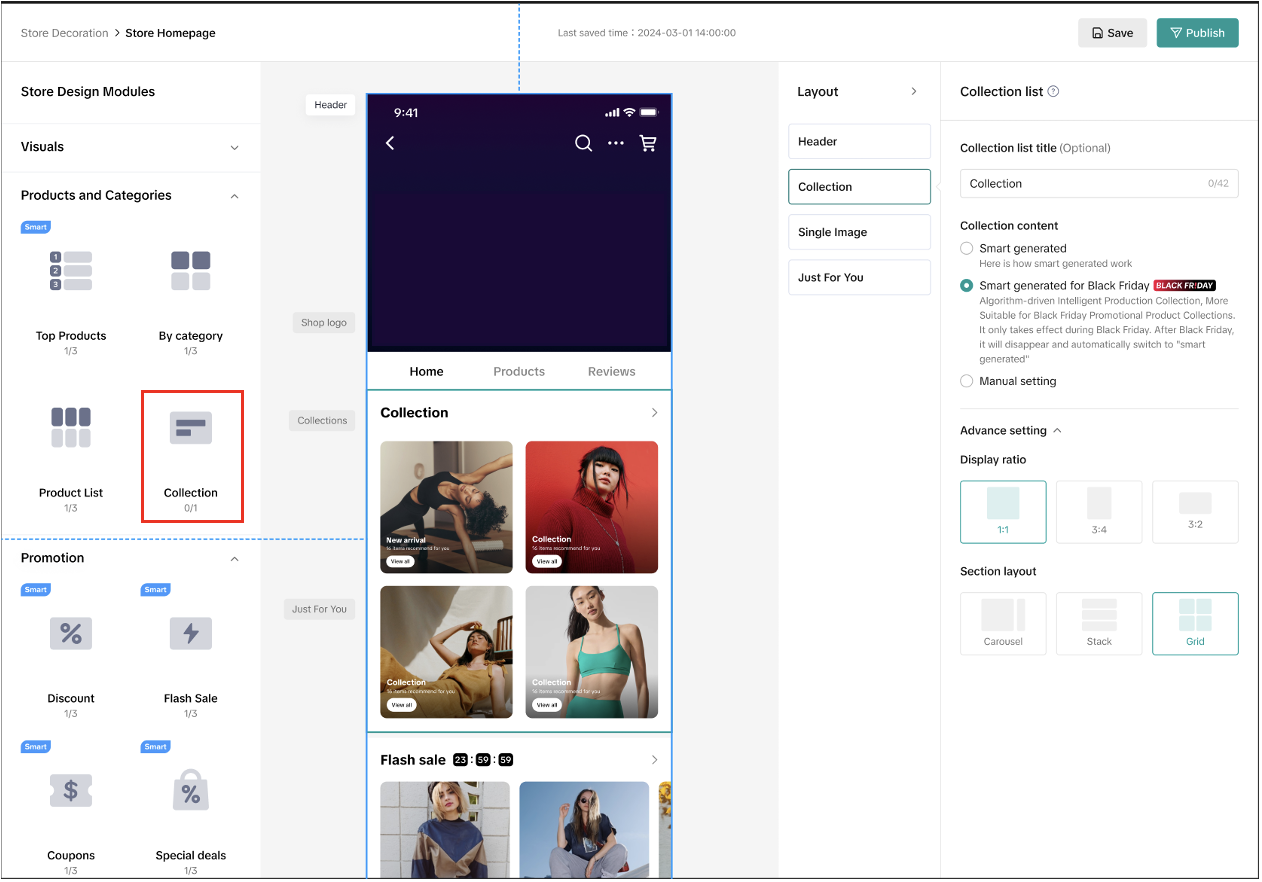This screenshot has height=882, width=1262.
Task: Select the Smart generated radio option
Action: (966, 248)
